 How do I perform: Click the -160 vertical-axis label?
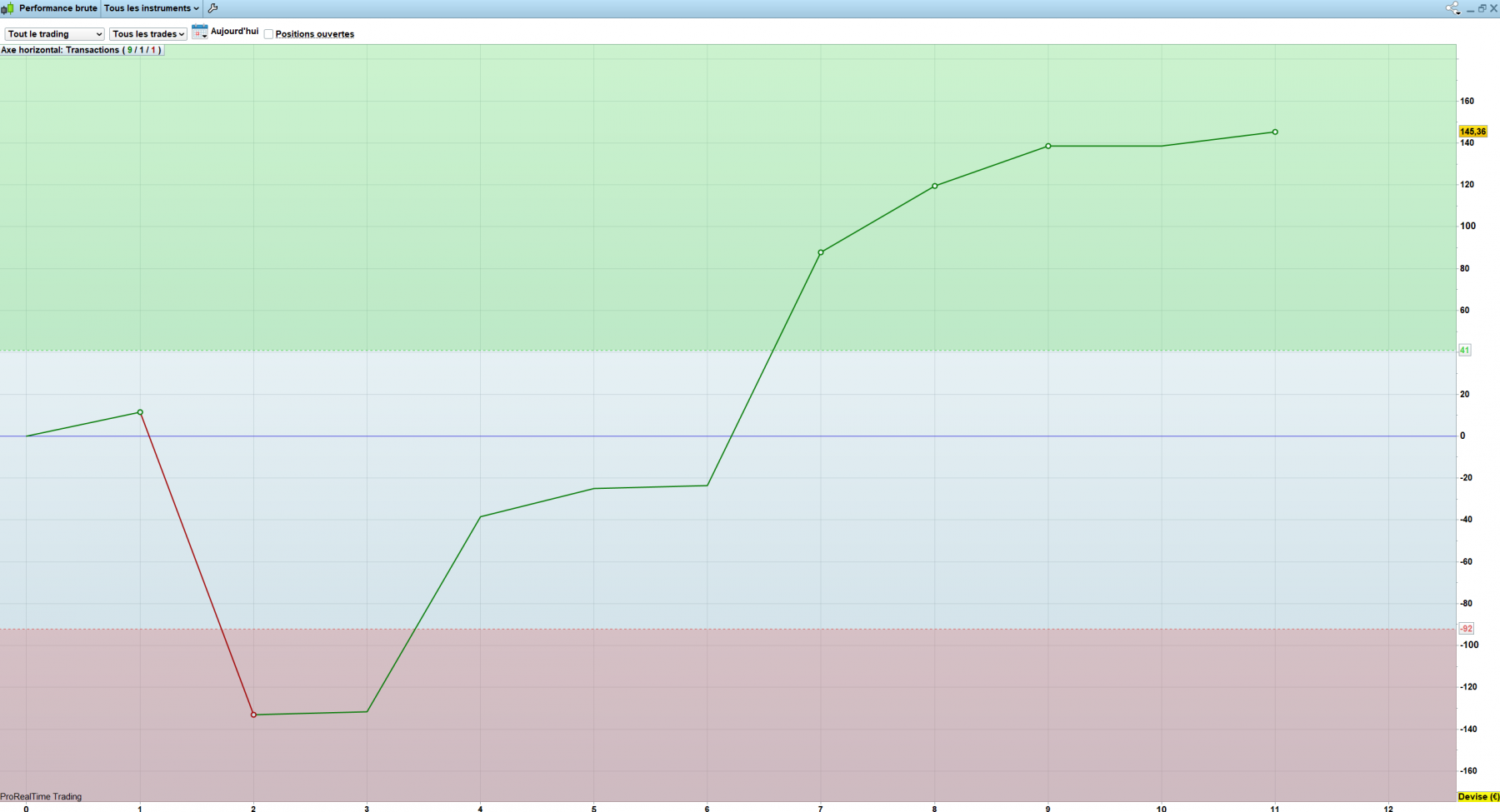tap(1469, 770)
